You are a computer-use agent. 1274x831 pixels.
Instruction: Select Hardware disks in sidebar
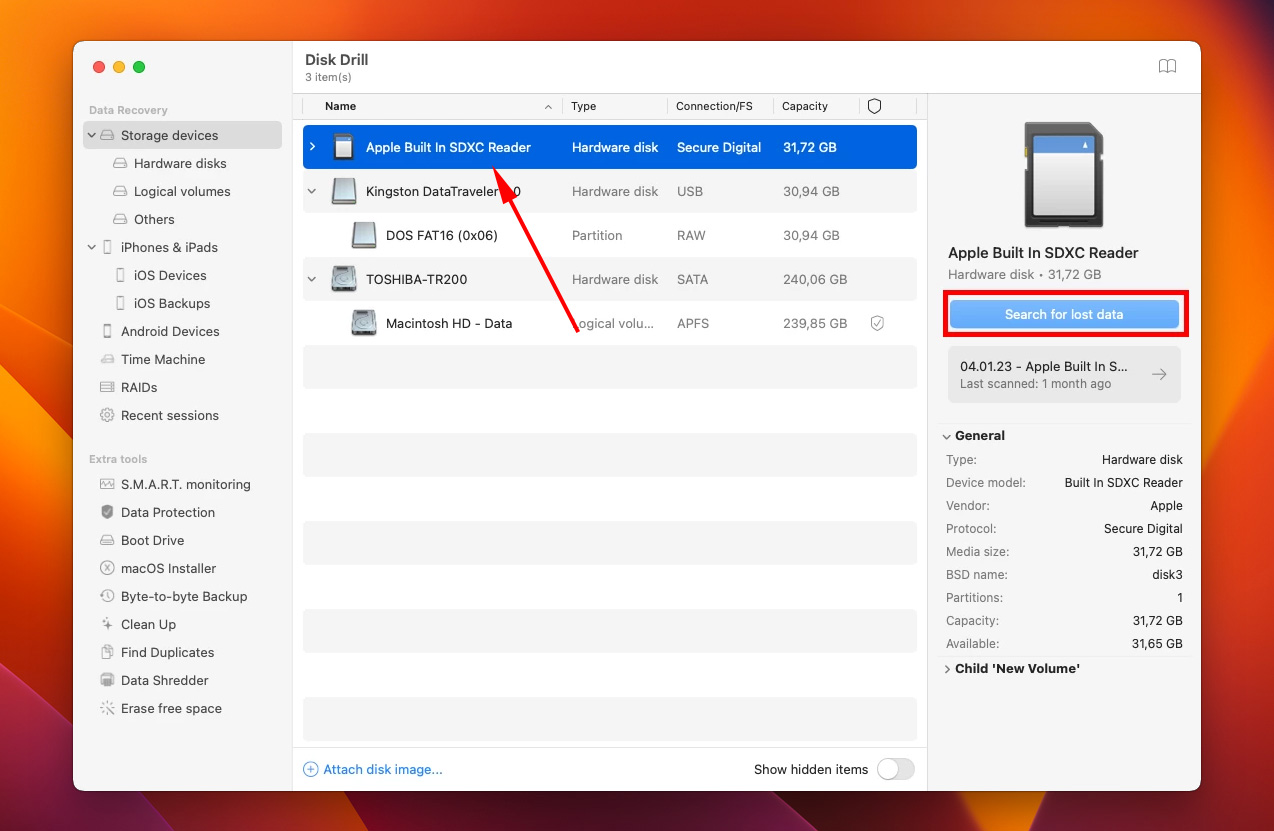point(180,163)
